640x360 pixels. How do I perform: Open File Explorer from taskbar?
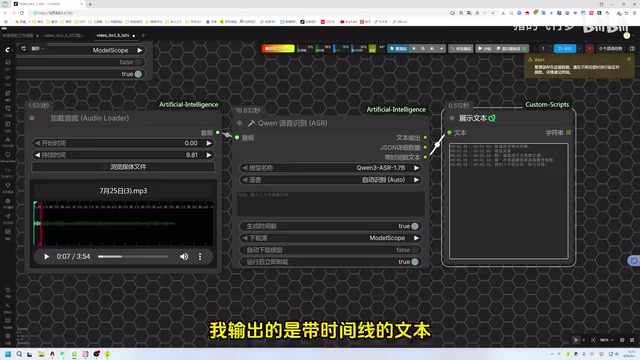[x=41, y=354]
